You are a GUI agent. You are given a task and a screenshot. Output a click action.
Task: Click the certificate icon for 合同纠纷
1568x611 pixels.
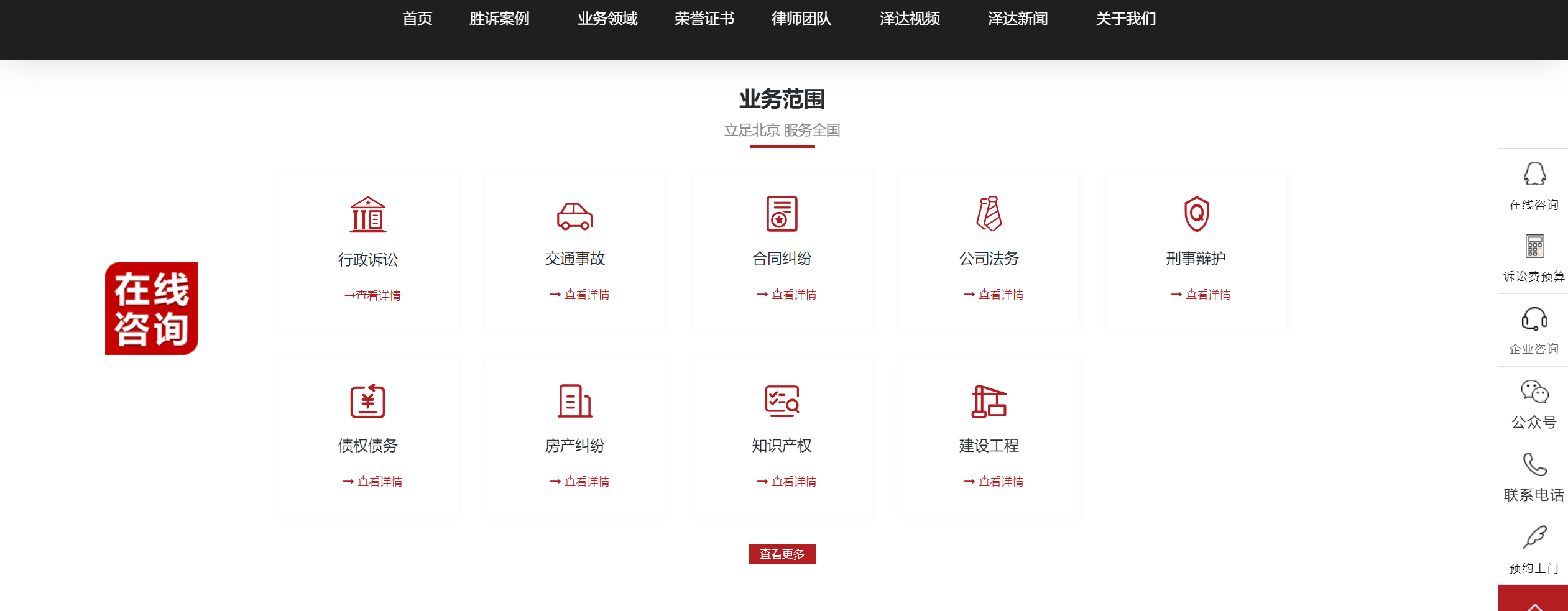tap(782, 214)
